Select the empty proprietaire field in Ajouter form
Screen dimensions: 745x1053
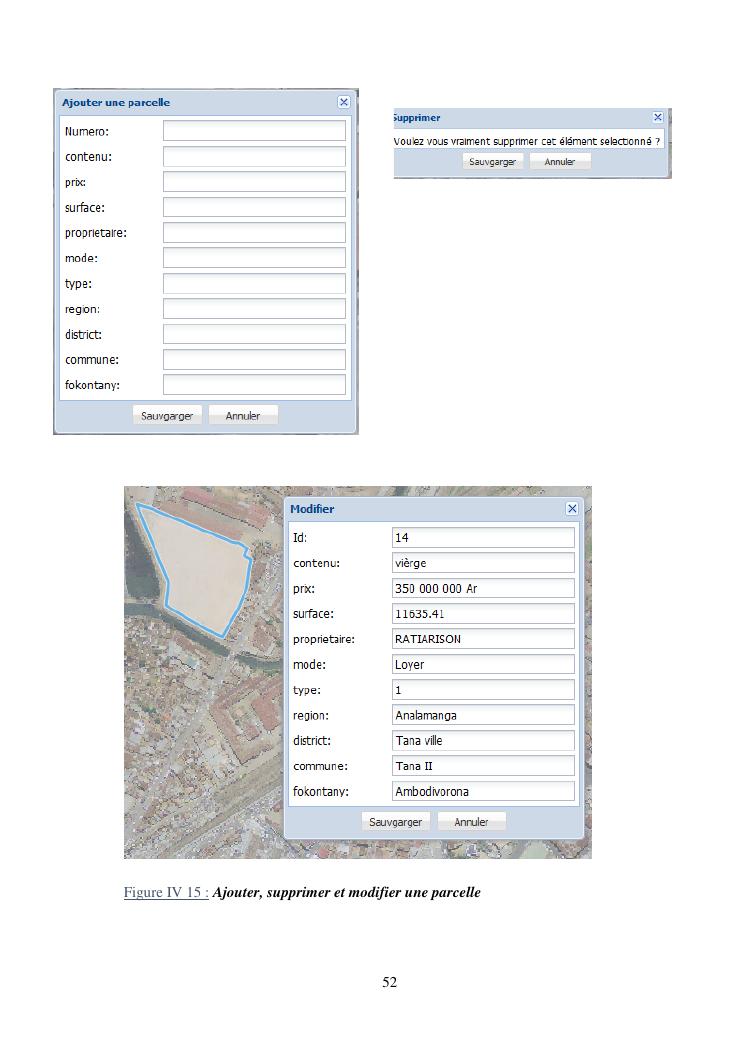[x=254, y=233]
